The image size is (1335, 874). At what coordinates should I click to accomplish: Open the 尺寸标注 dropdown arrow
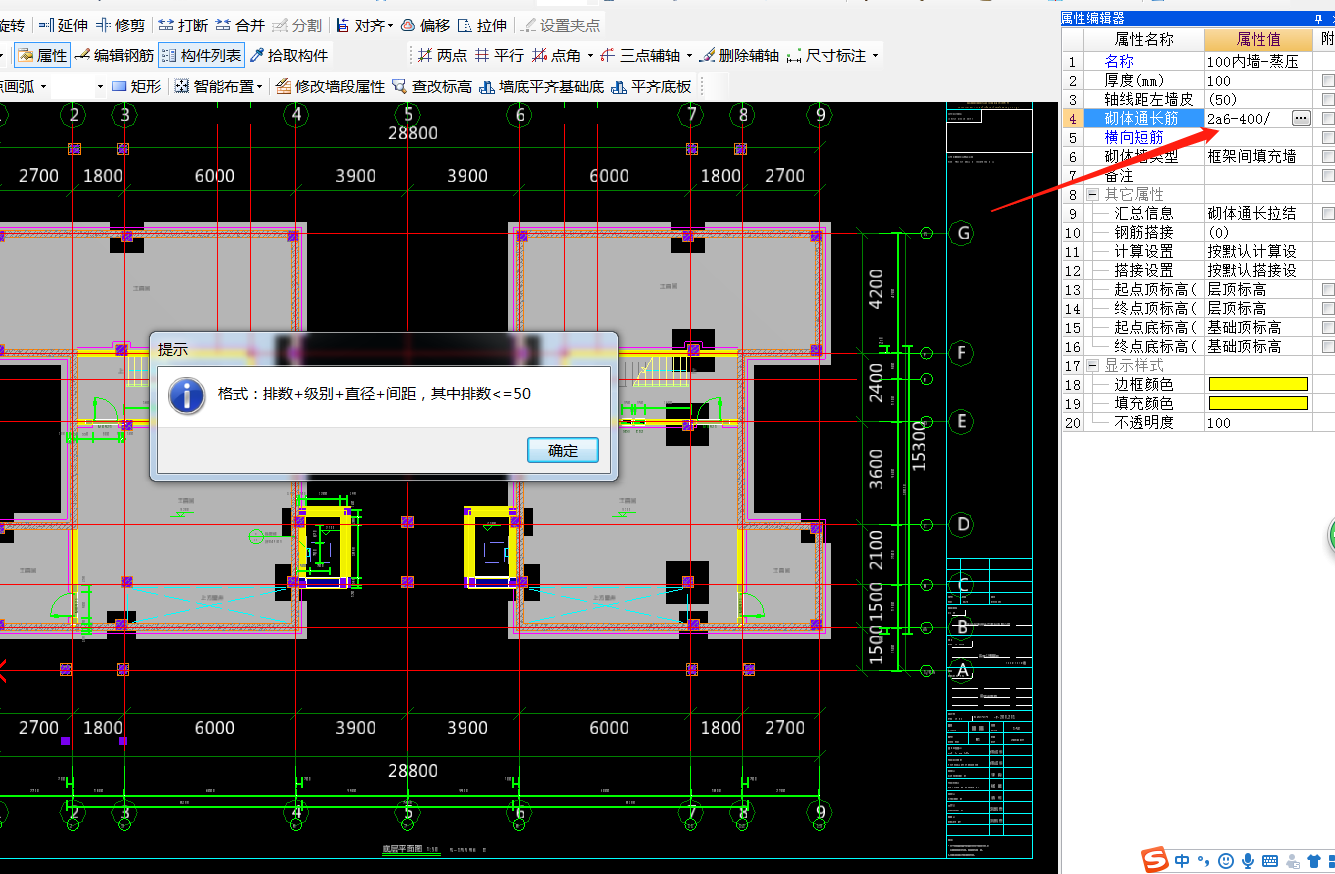(x=876, y=57)
